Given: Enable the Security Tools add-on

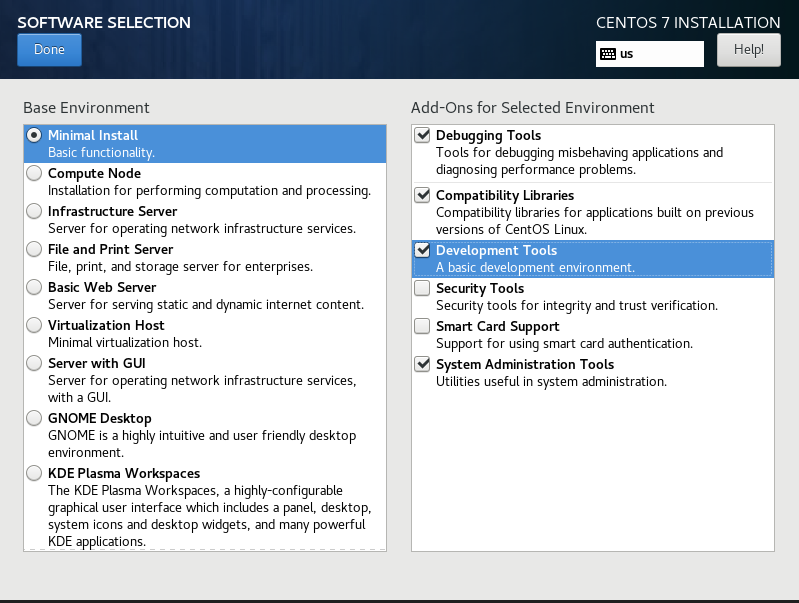Looking at the screenshot, I should pyautogui.click(x=422, y=288).
